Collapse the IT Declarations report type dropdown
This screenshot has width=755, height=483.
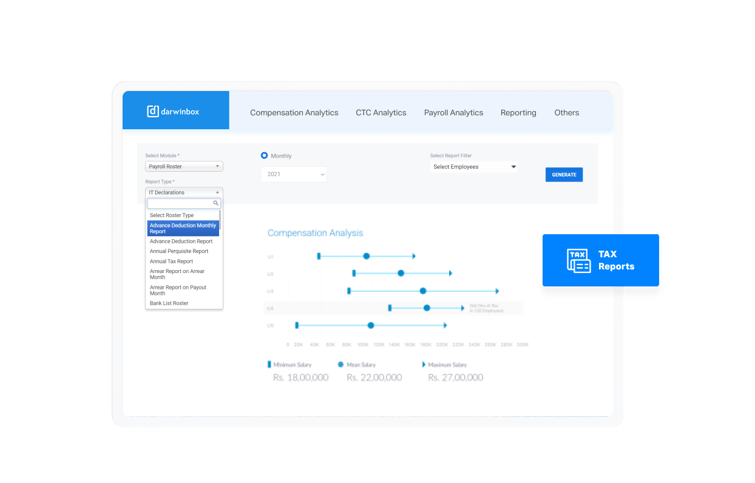[184, 192]
